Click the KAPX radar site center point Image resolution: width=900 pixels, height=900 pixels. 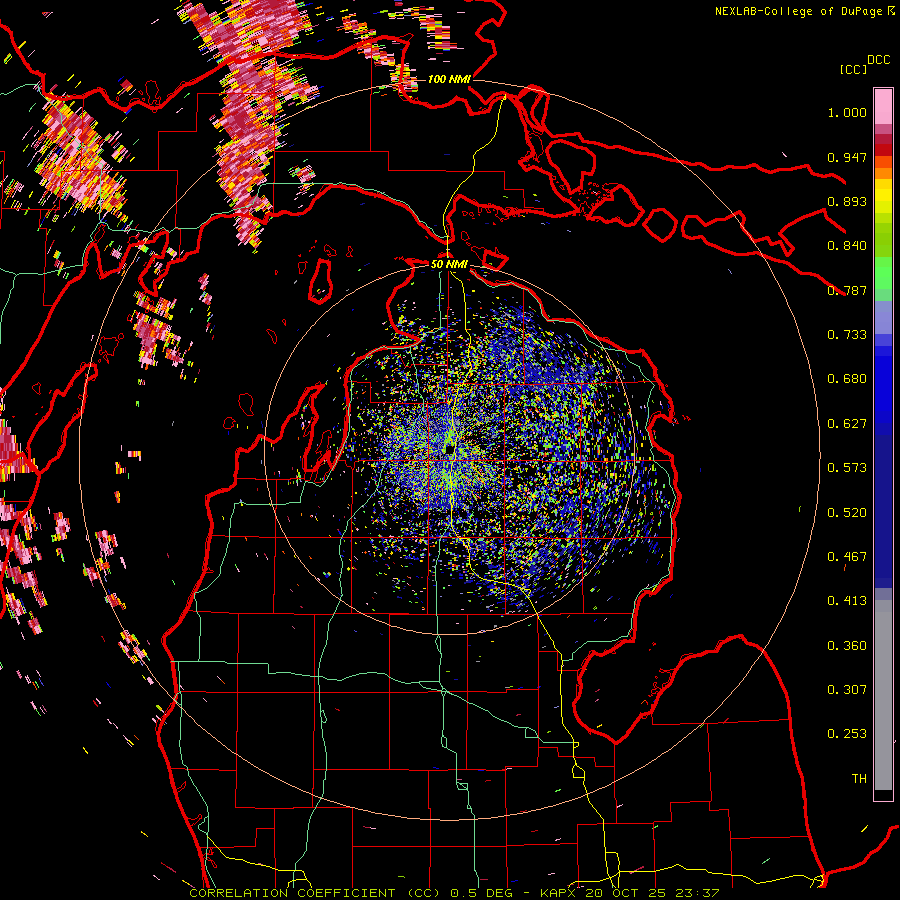click(x=449, y=449)
